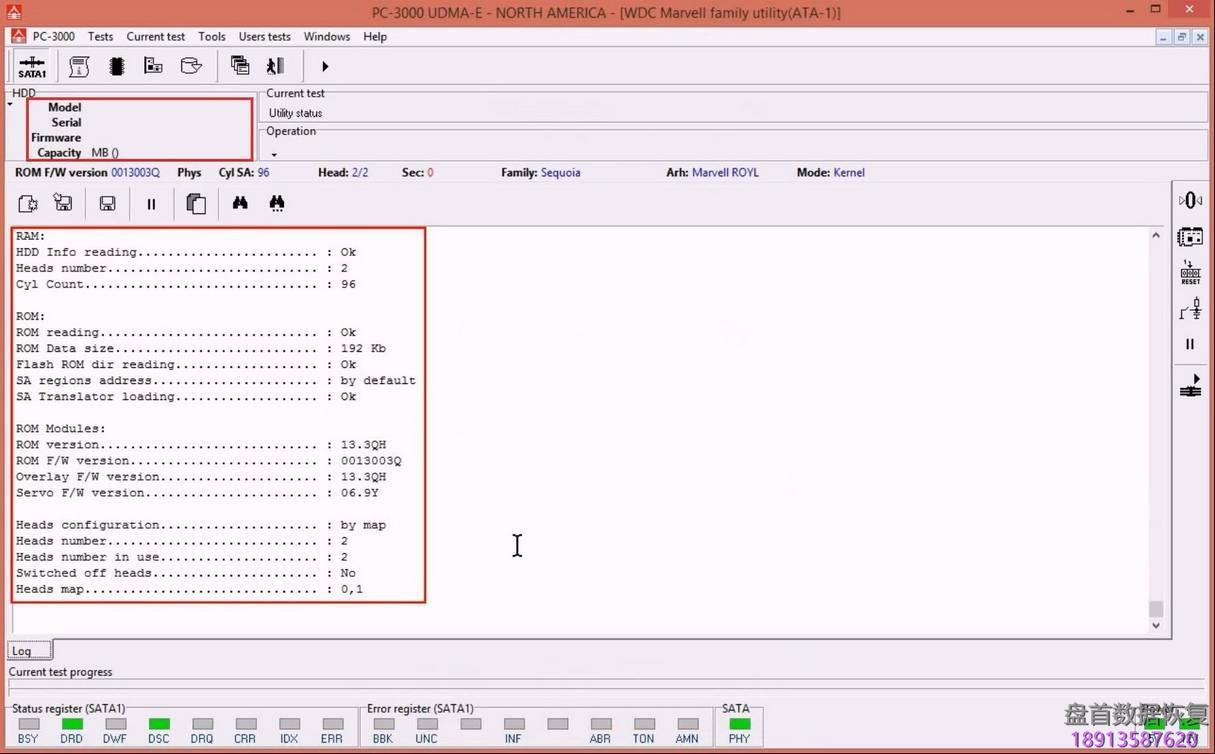This screenshot has height=754, width=1215.
Task: Switch to the Log tab
Action: tap(22, 650)
